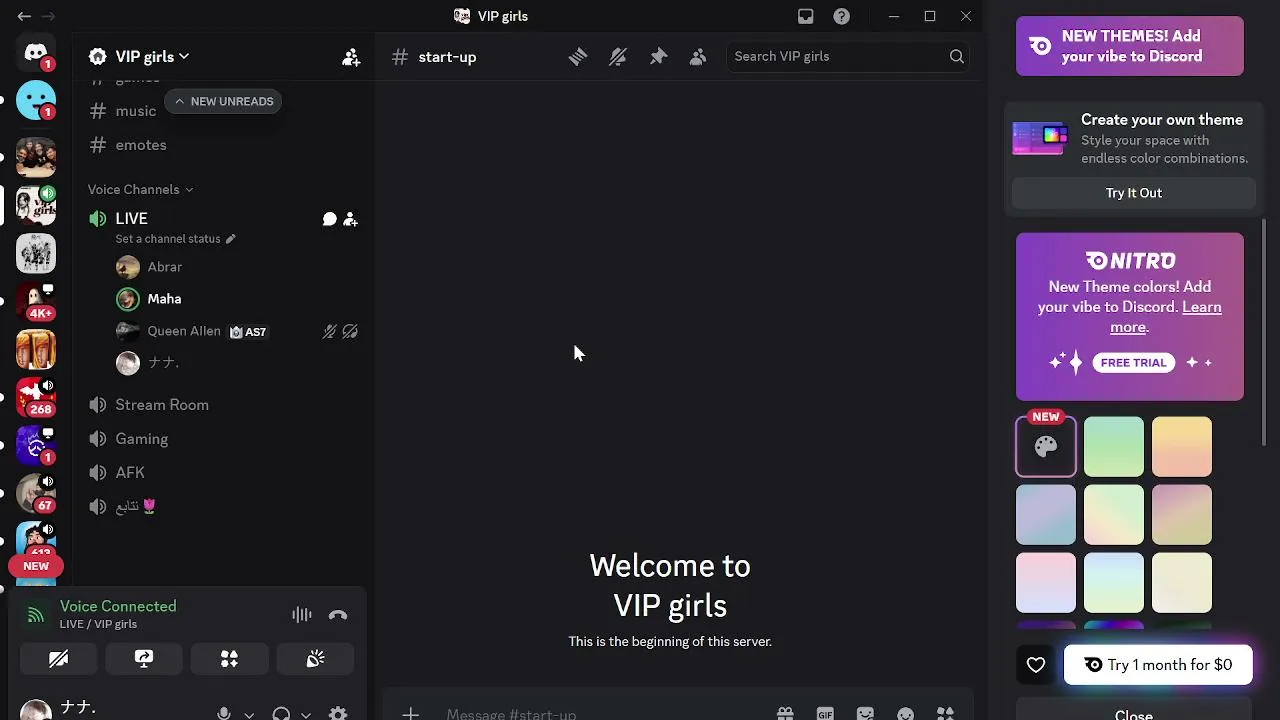Close the themes panel
The image size is (1280, 720).
1134,714
